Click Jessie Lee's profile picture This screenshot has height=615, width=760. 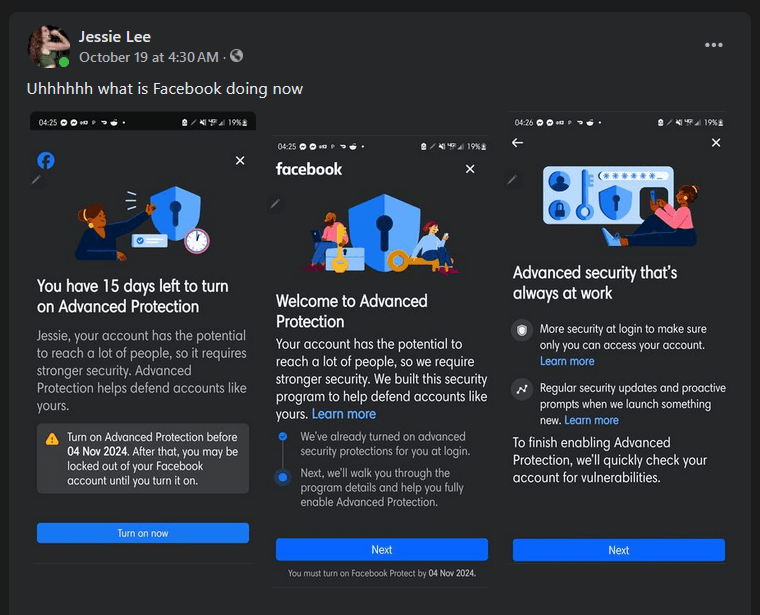click(48, 46)
